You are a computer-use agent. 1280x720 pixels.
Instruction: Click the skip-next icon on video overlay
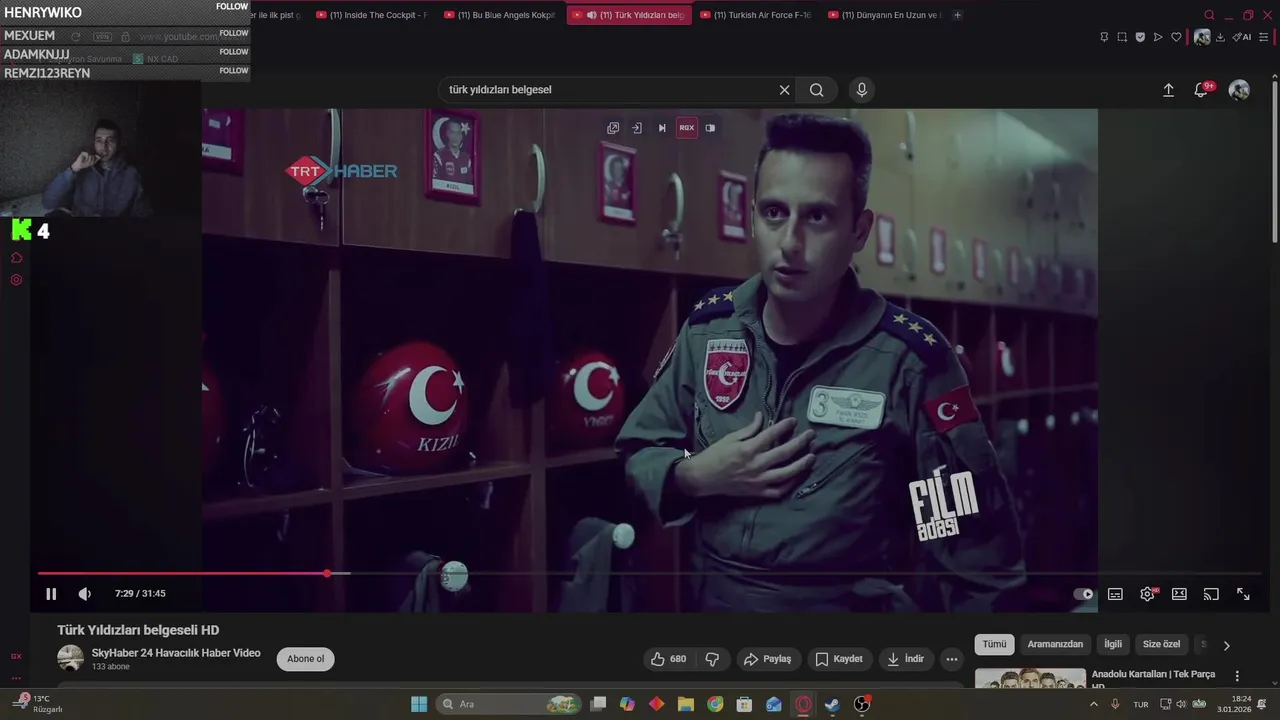click(x=662, y=128)
